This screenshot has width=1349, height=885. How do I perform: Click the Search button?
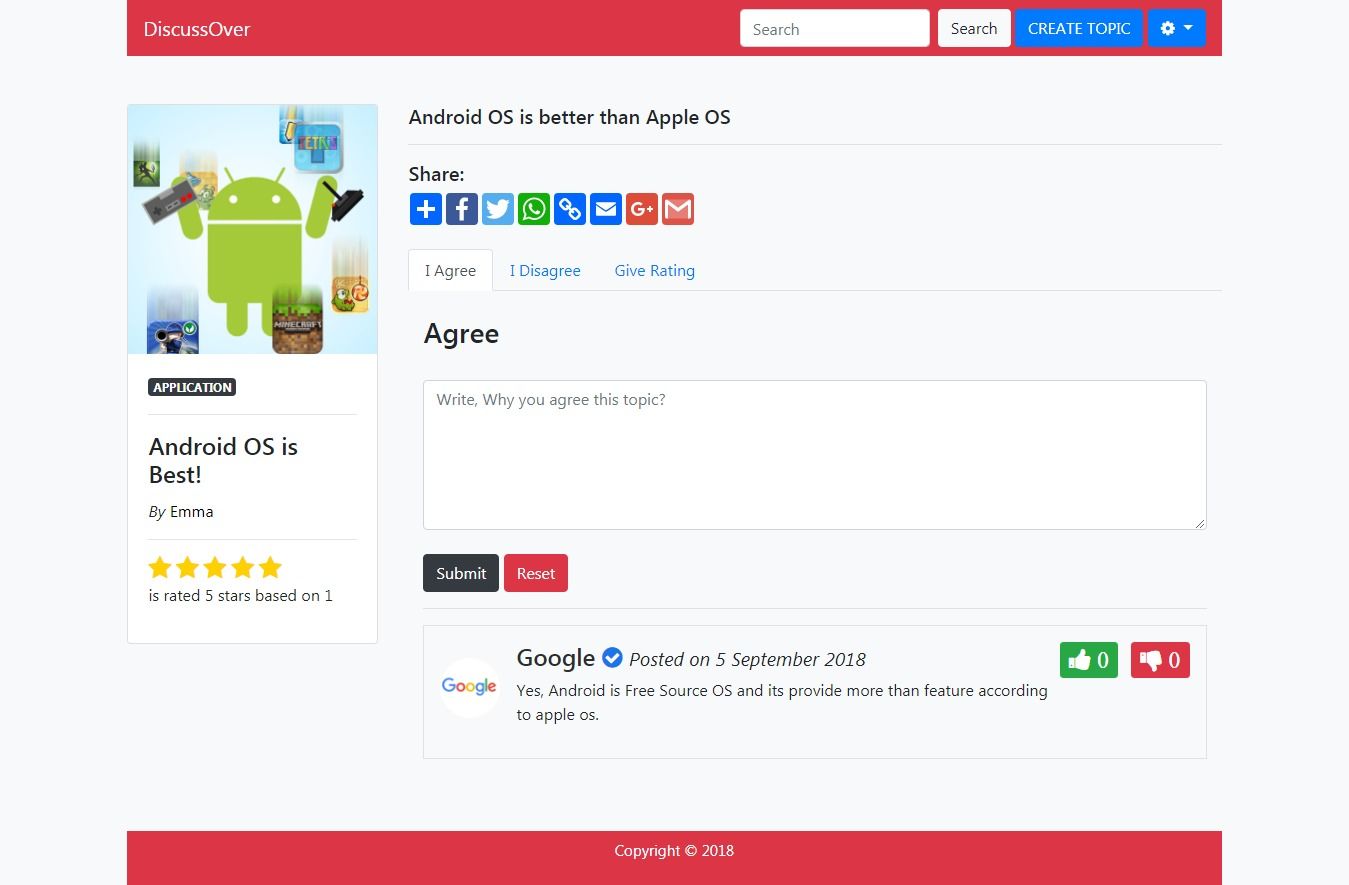(974, 29)
